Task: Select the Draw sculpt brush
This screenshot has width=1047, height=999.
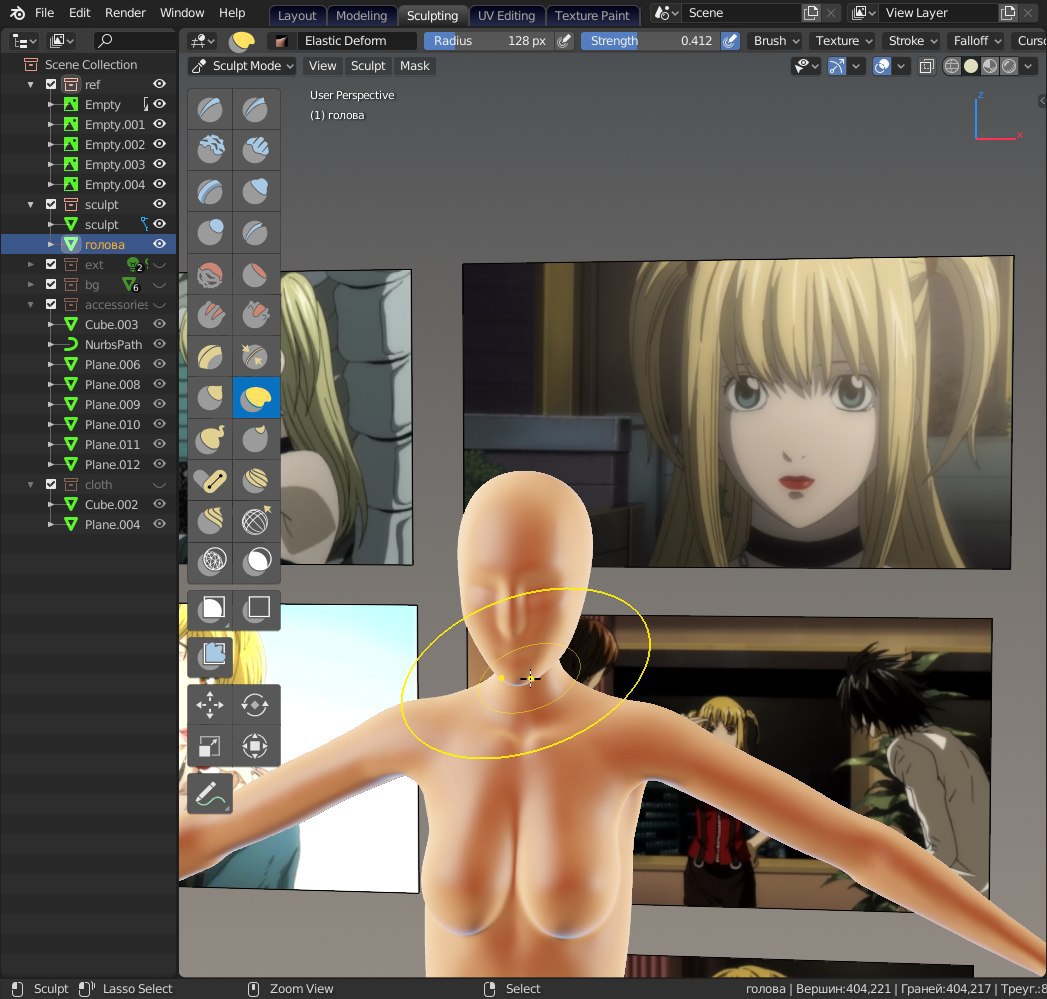Action: pos(210,109)
